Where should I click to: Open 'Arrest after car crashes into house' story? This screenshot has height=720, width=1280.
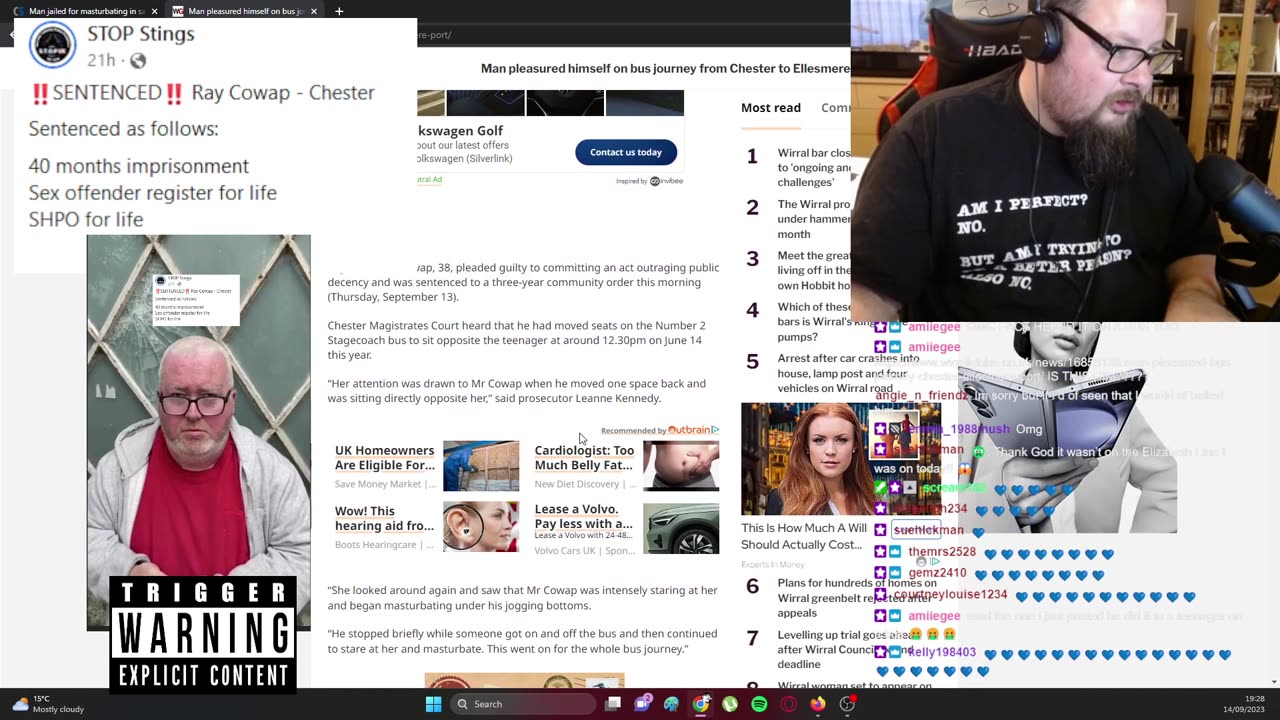(x=848, y=373)
